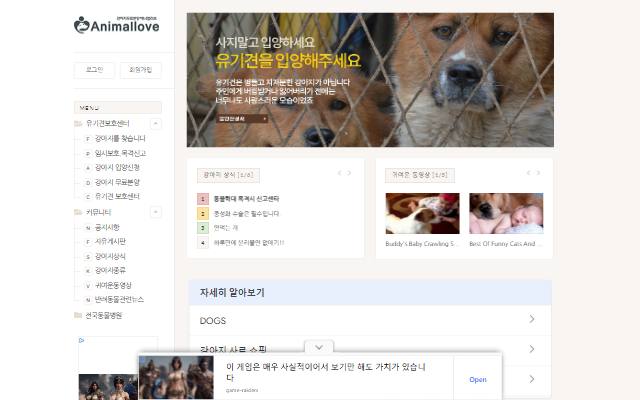Click the F badge next to 자유게시판

[x=88, y=242]
